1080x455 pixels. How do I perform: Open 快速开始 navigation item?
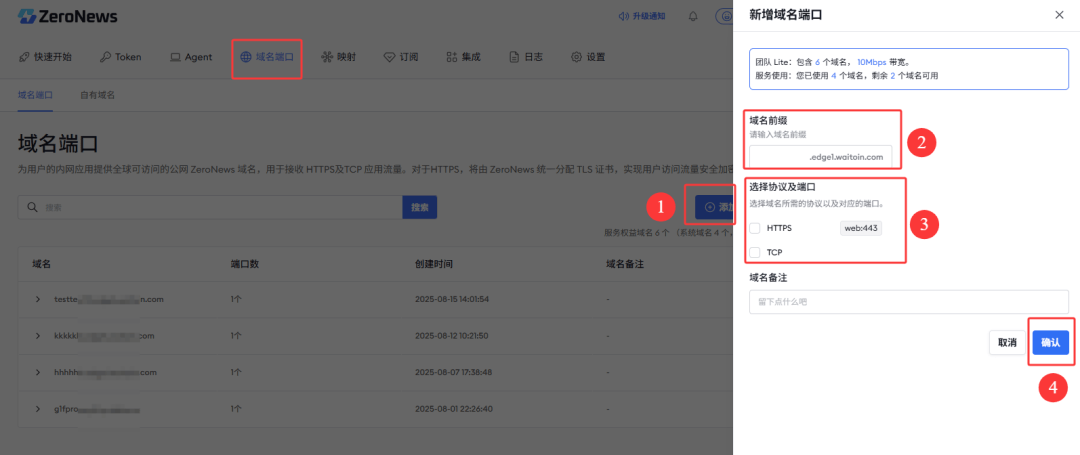[x=45, y=57]
